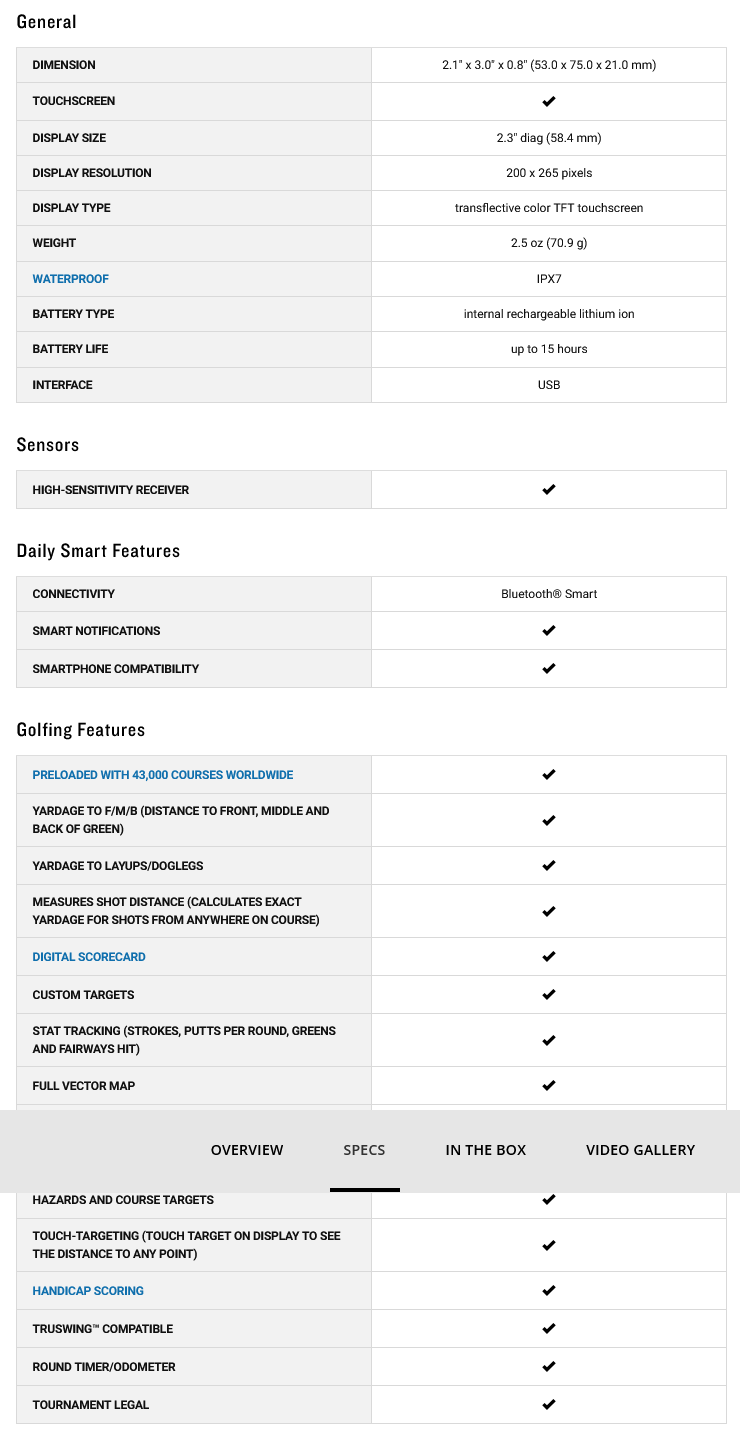The height and width of the screenshot is (1438, 740).
Task: Click the TruSwing Compatible checkmark
Action: point(548,1329)
